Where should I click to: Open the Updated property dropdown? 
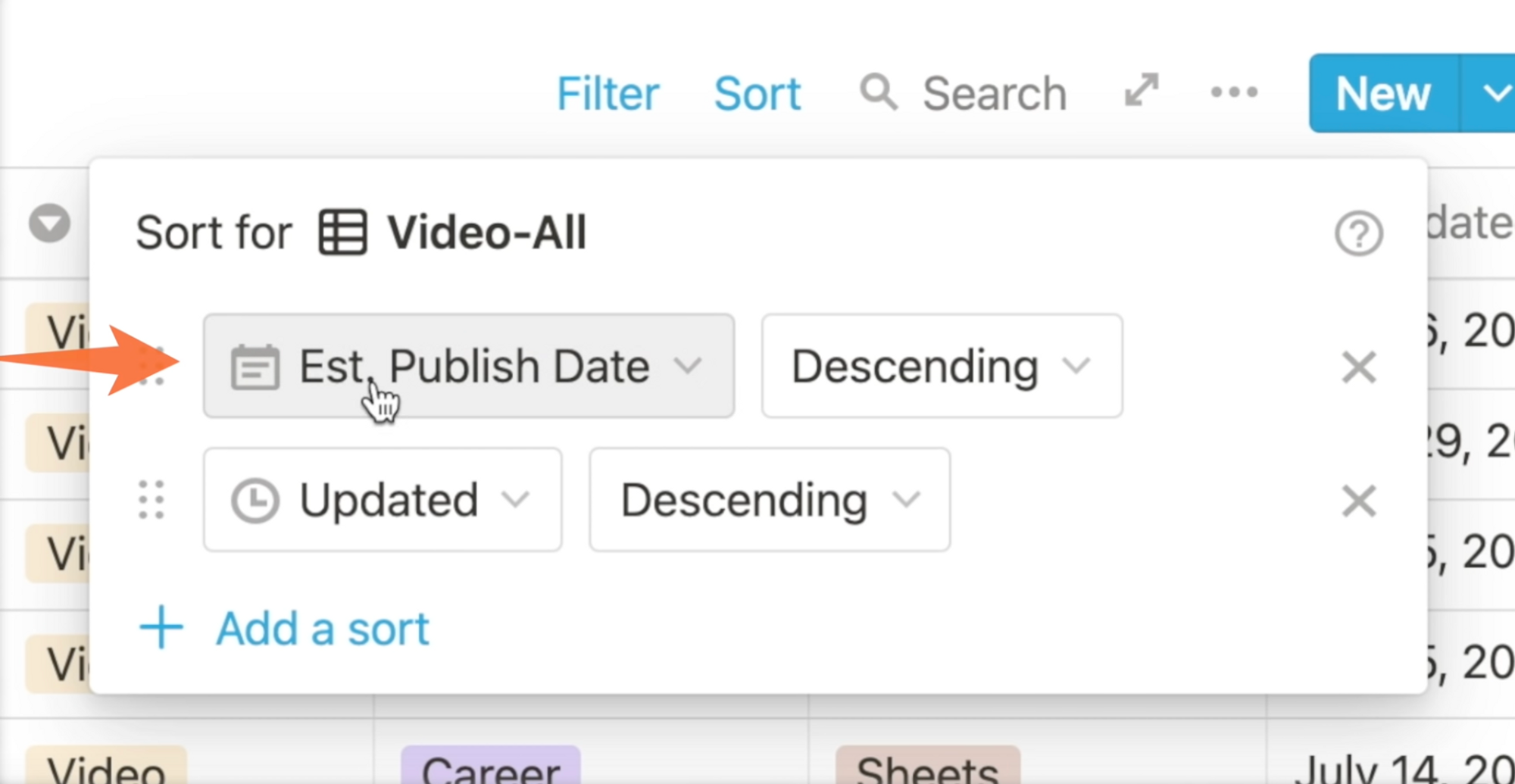(383, 499)
